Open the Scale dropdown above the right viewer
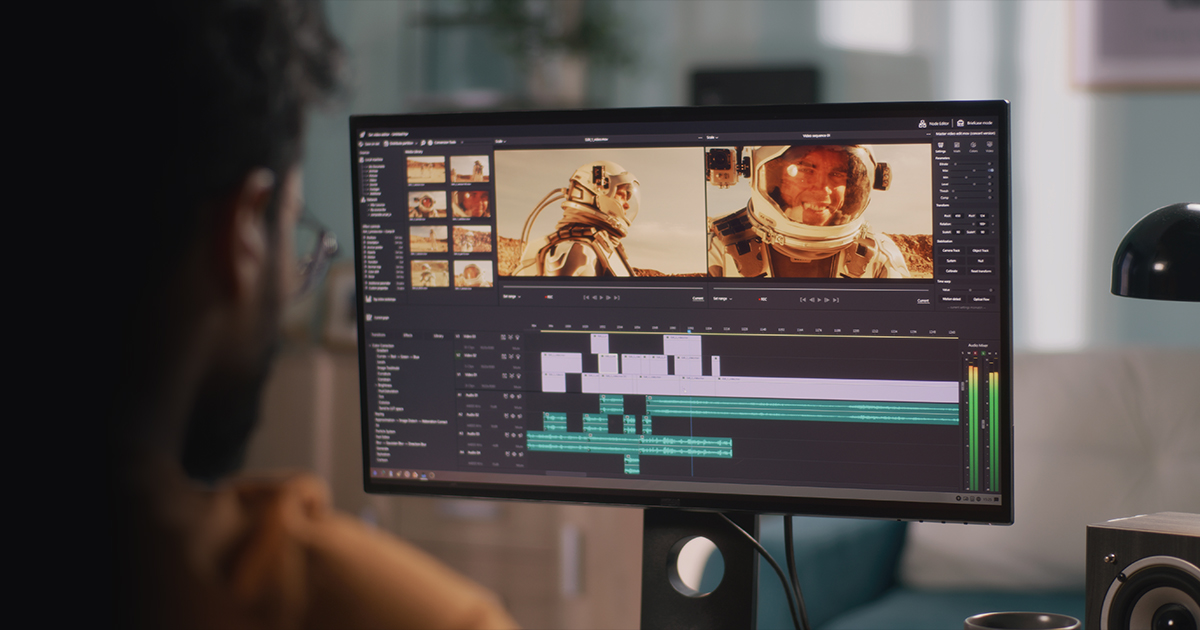Image resolution: width=1200 pixels, height=630 pixels. coord(712,138)
